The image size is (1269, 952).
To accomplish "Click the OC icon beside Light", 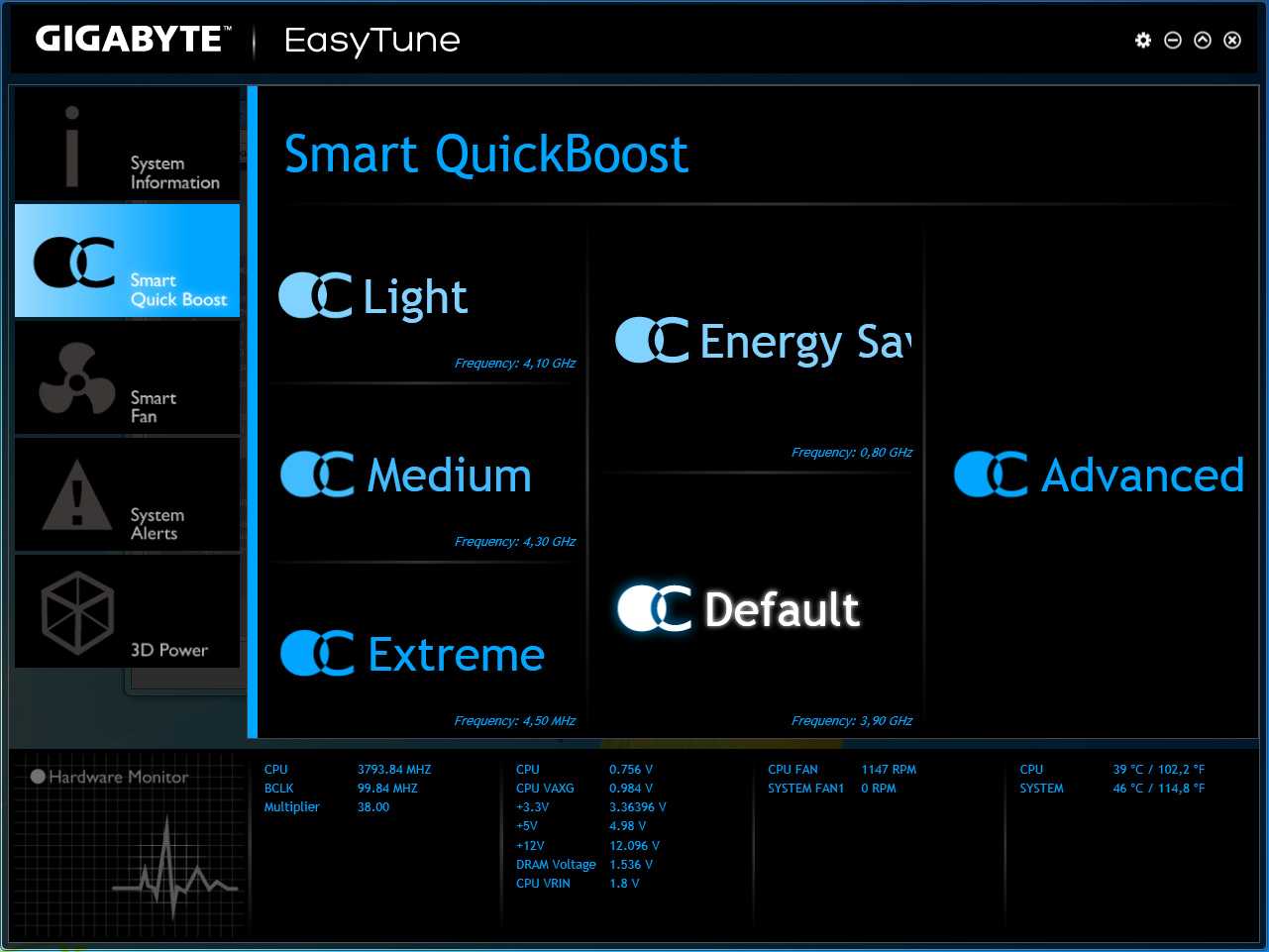I will tap(315, 295).
